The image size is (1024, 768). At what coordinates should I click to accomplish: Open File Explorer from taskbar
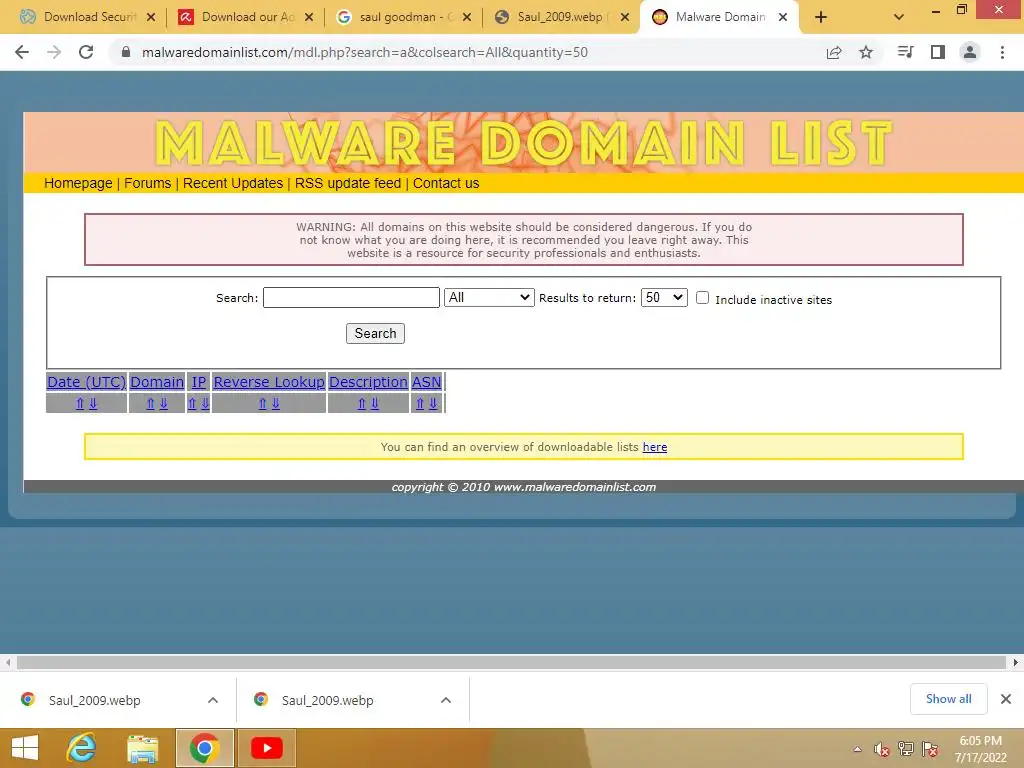[x=142, y=748]
